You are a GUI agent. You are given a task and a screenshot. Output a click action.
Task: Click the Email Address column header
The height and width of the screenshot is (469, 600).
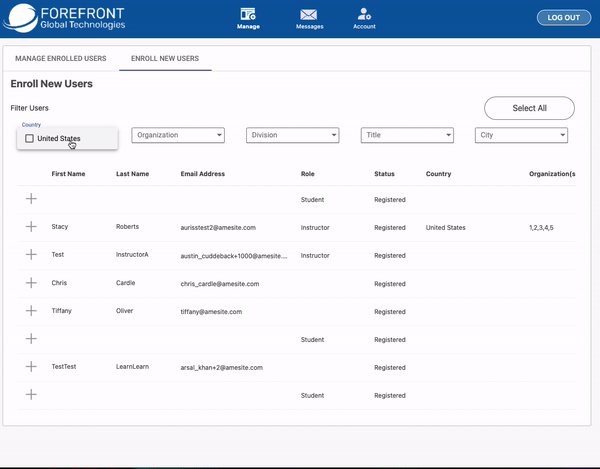(x=203, y=174)
